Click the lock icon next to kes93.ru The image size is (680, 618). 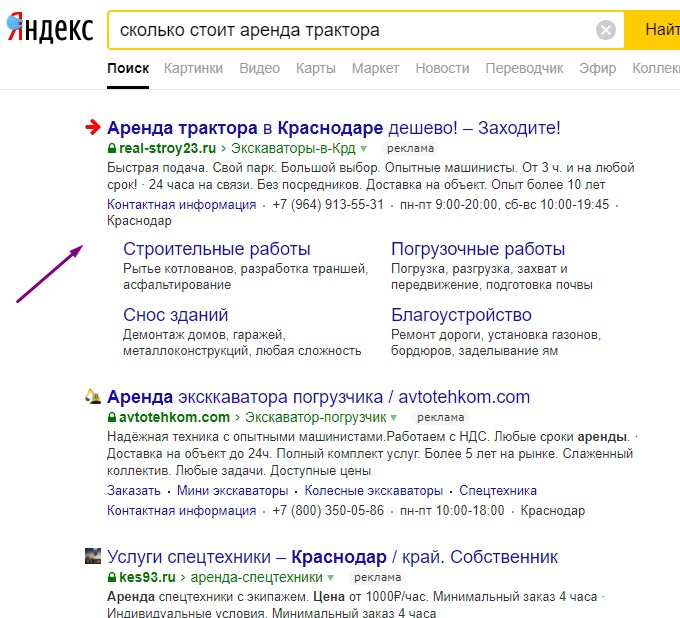point(112,577)
